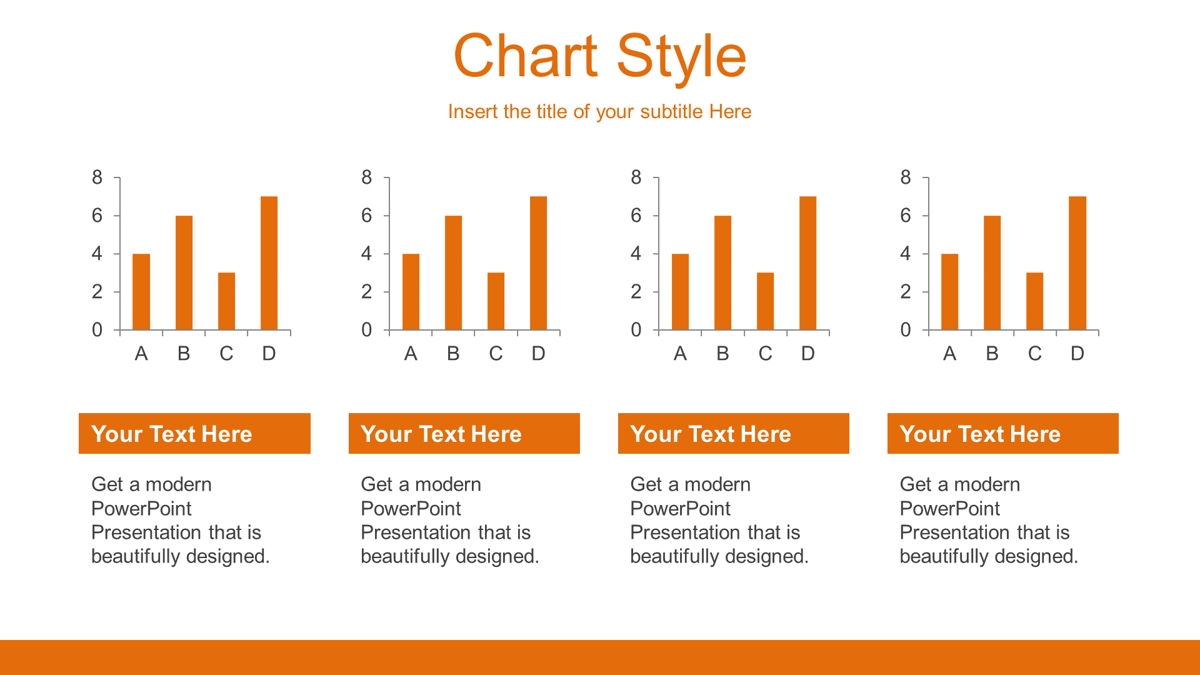Click the first 'Your Text Here' orange header

coord(194,434)
